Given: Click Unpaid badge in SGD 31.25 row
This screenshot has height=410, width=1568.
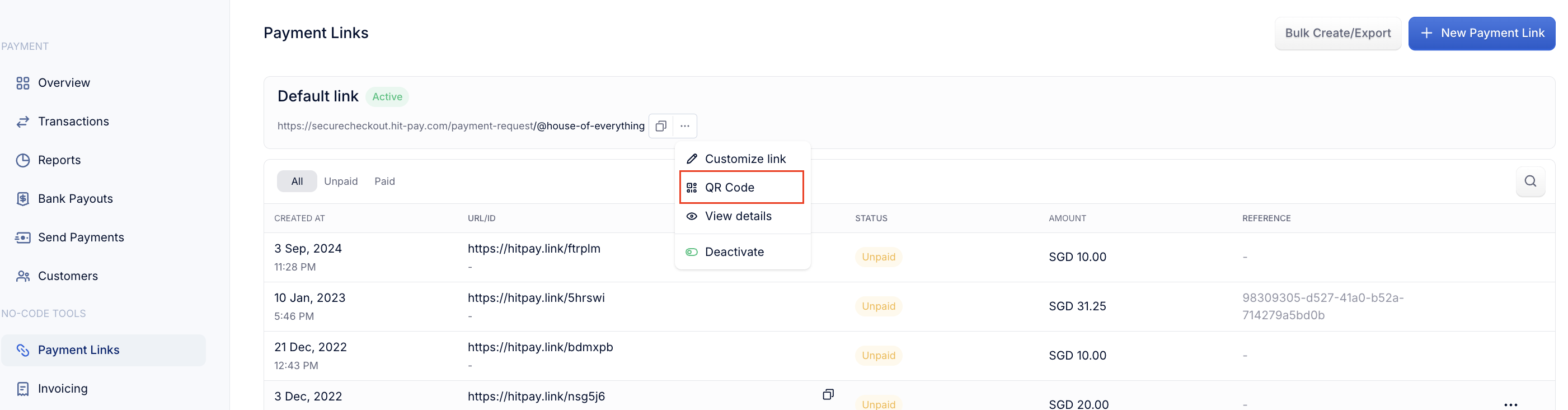Looking at the screenshot, I should [x=879, y=306].
